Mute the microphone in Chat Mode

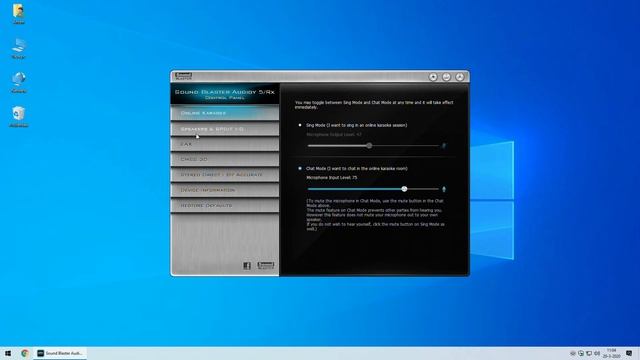[x=444, y=189]
